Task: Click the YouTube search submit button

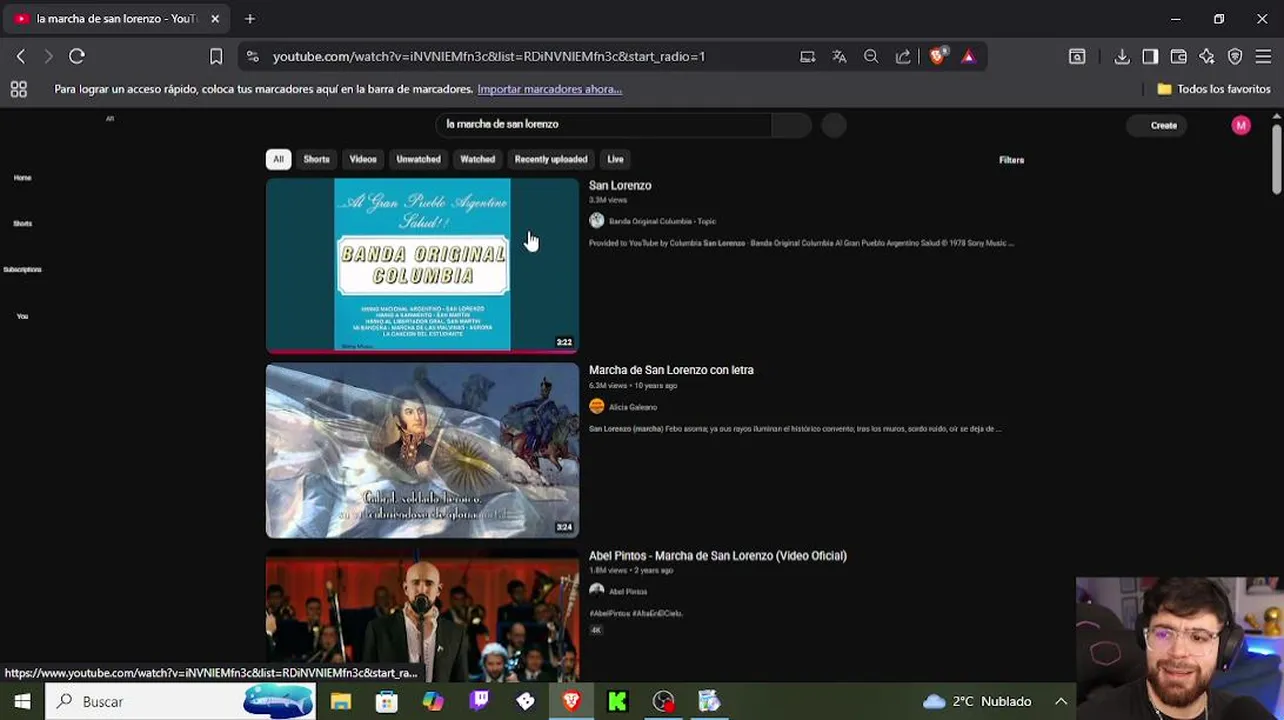Action: click(x=791, y=124)
